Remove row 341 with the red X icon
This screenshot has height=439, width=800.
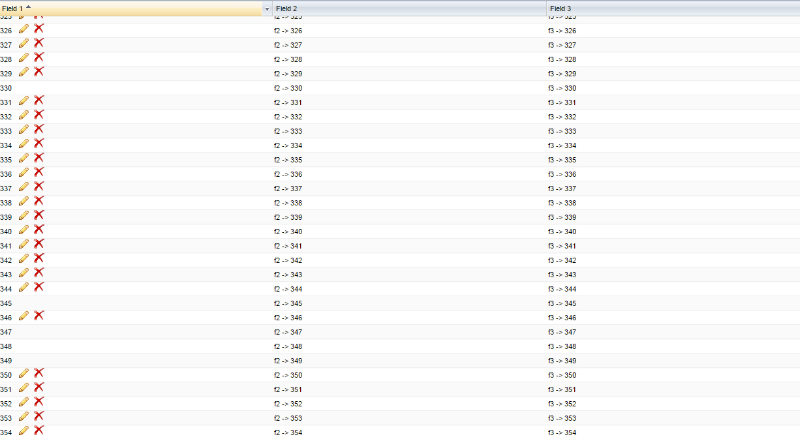[39, 244]
